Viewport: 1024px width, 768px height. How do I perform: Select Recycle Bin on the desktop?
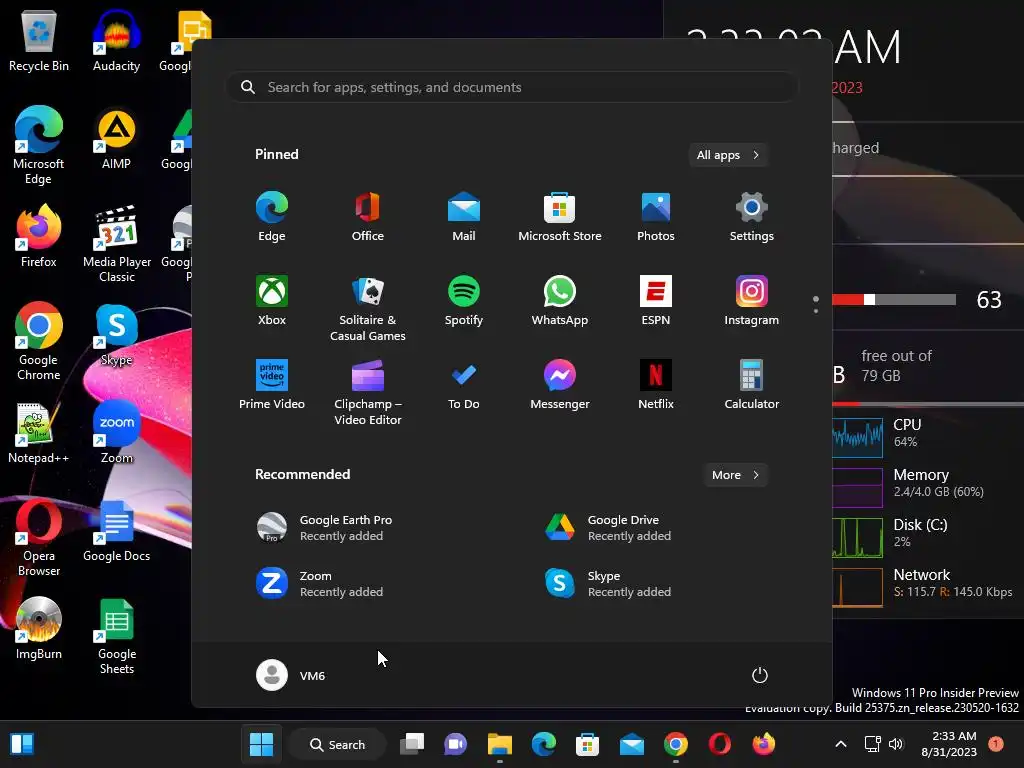(39, 42)
